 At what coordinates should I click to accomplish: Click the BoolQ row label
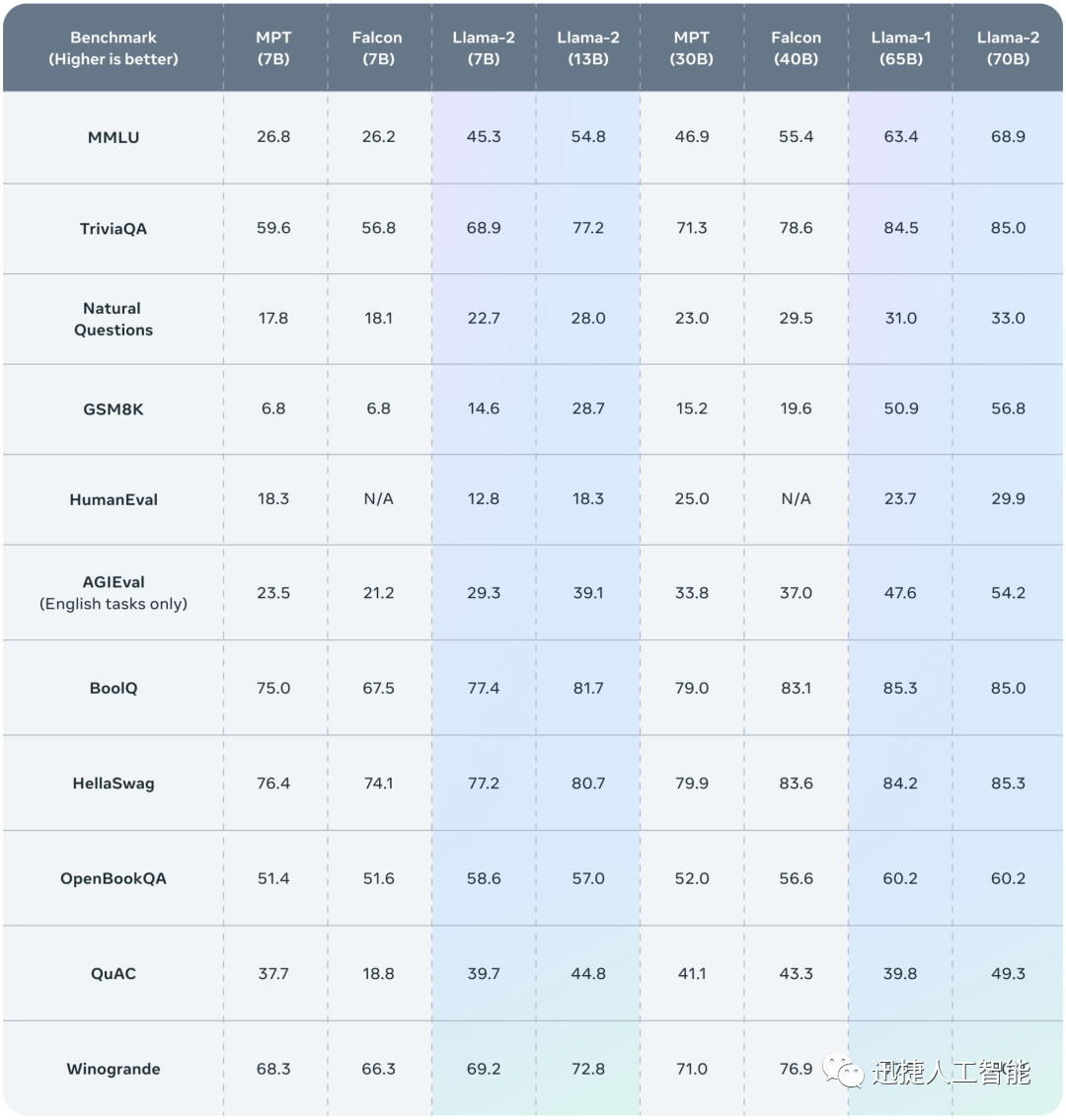click(x=114, y=688)
